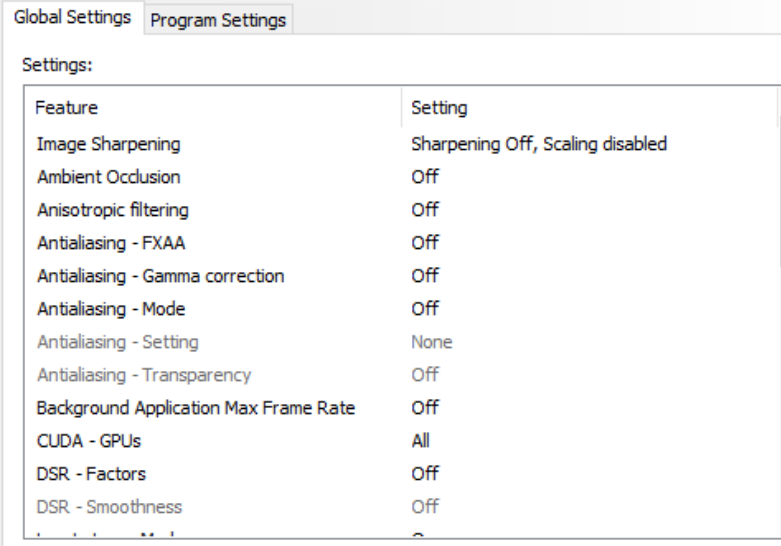Viewport: 781px width, 546px height.
Task: Click the Setting column header
Action: tap(590, 108)
